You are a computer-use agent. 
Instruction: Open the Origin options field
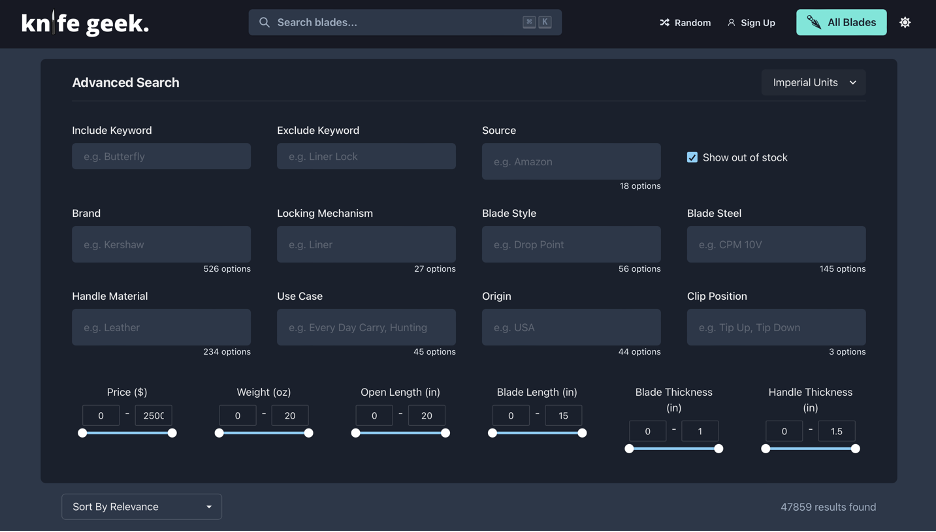(x=571, y=327)
